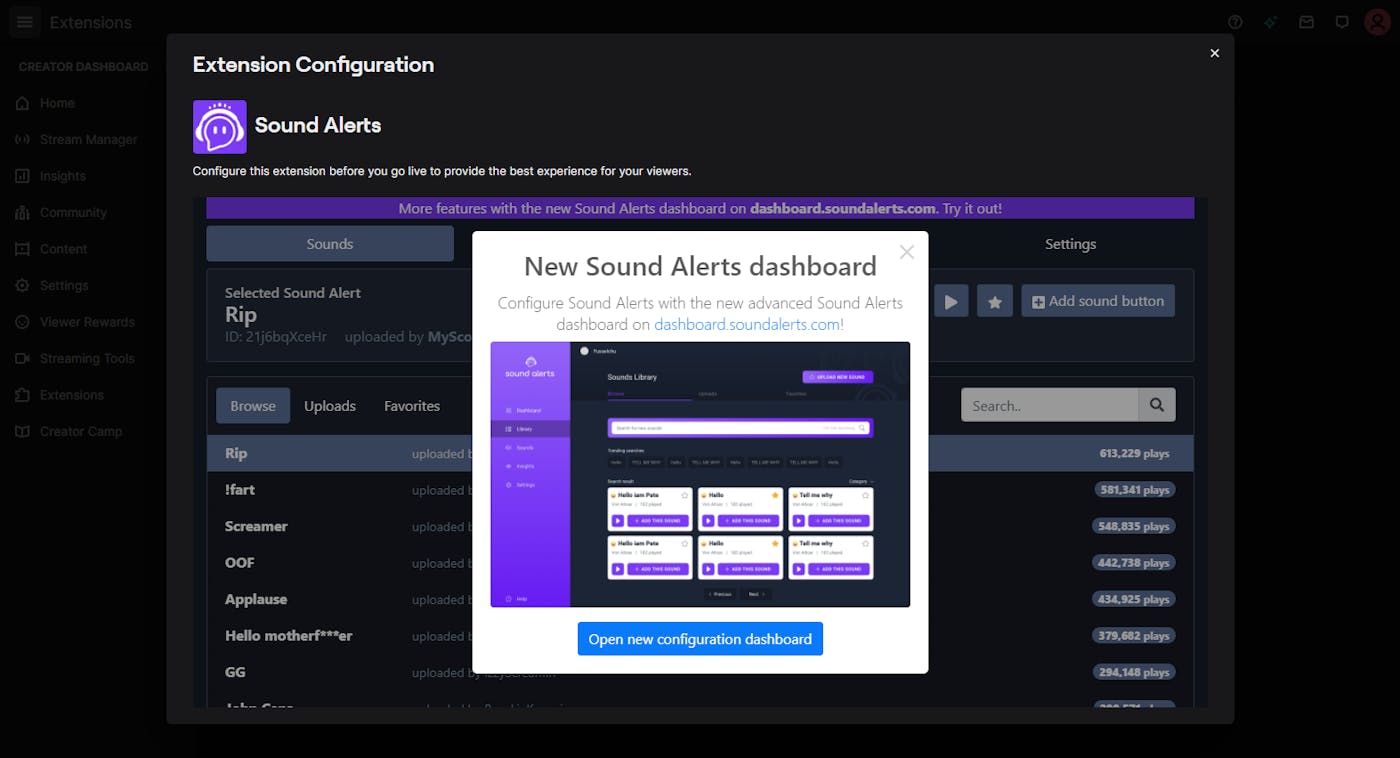Click the Content film icon

[22, 249]
